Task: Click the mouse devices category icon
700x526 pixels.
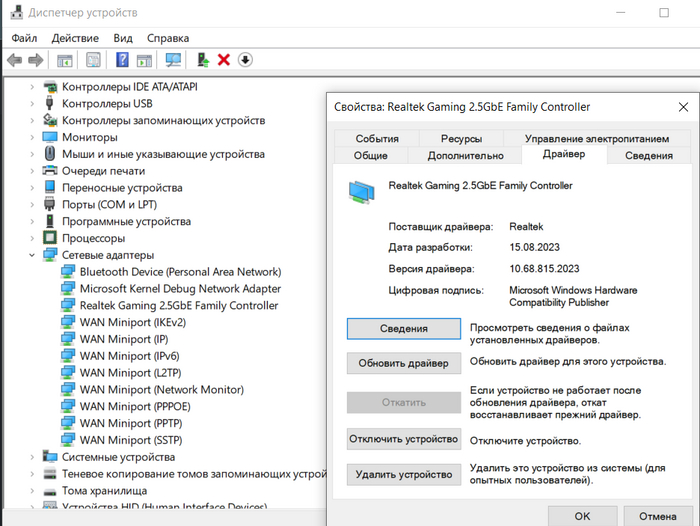Action: [50, 154]
